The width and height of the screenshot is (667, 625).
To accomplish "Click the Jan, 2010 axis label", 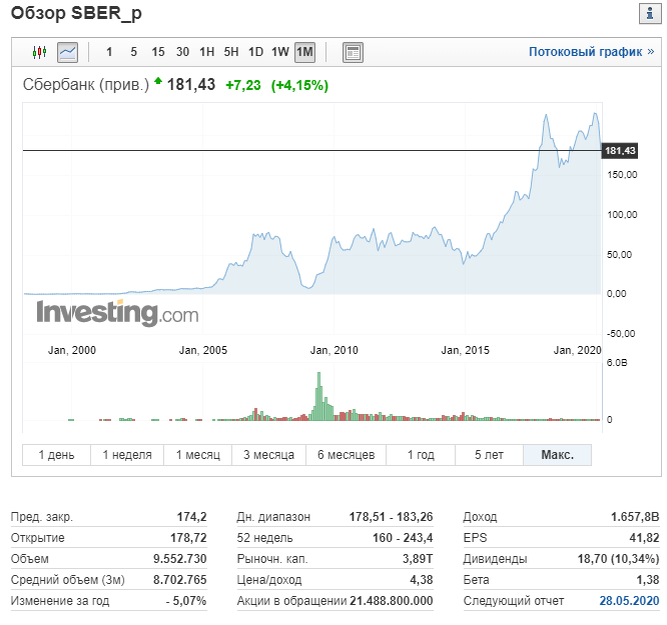I will click(334, 350).
